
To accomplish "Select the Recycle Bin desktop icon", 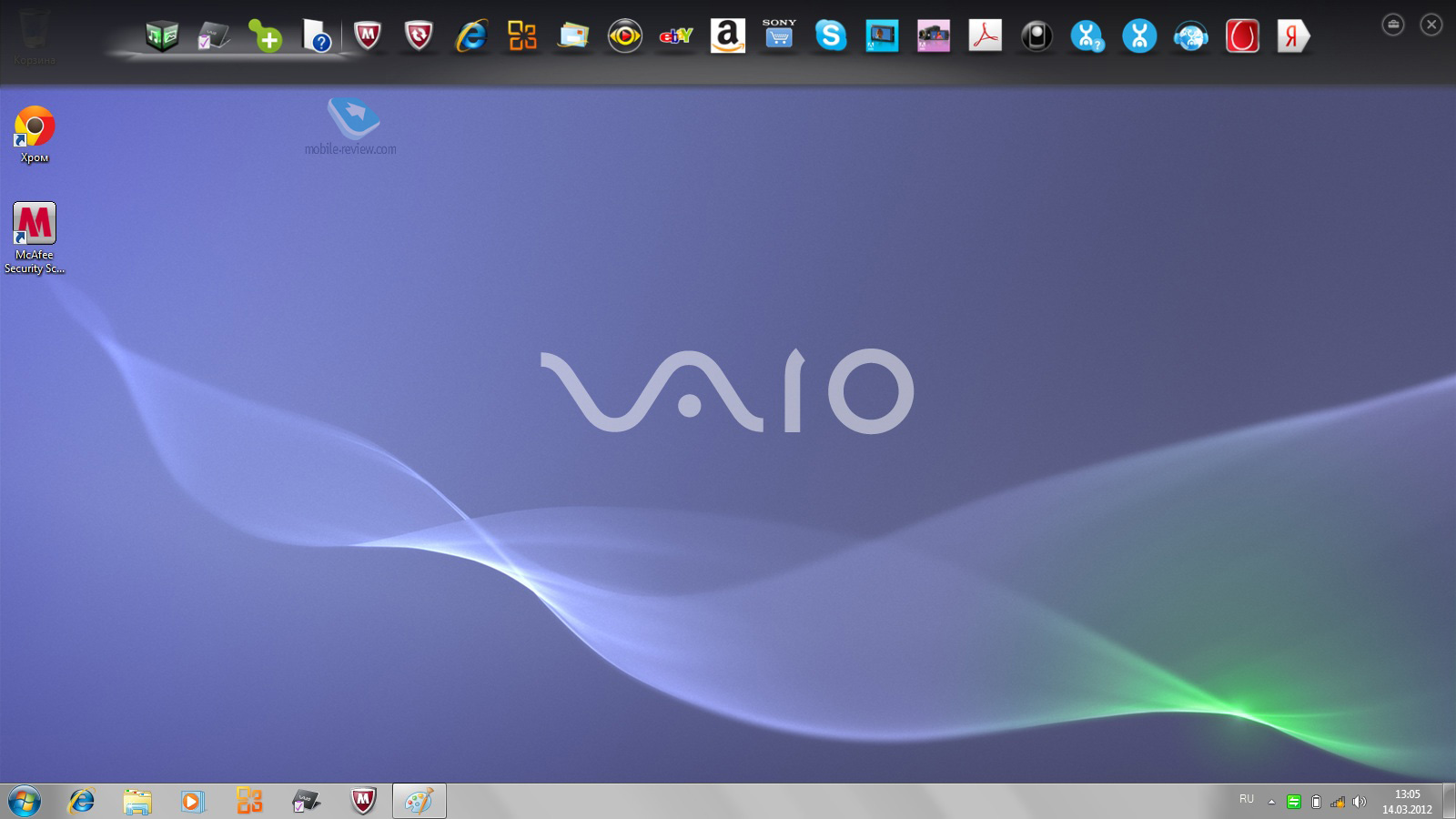I will pyautogui.click(x=35, y=36).
